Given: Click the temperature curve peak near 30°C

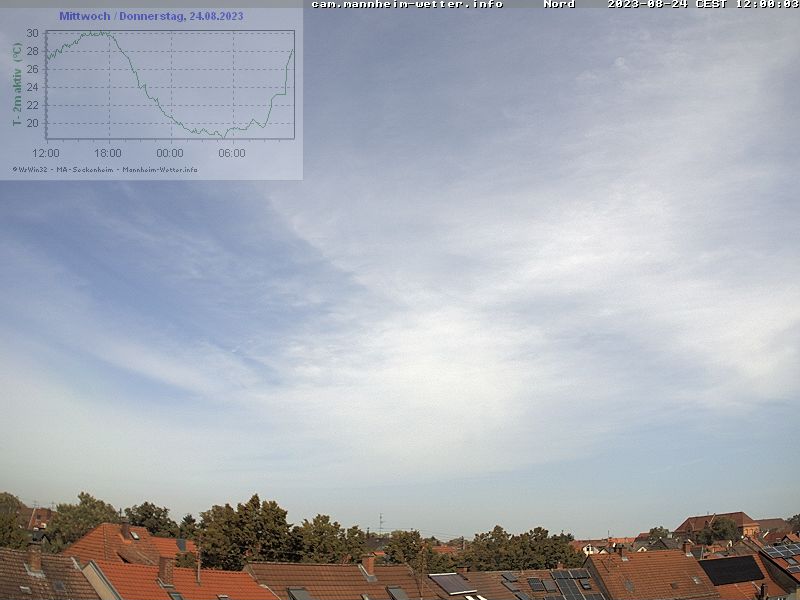Looking at the screenshot, I should pos(100,32).
